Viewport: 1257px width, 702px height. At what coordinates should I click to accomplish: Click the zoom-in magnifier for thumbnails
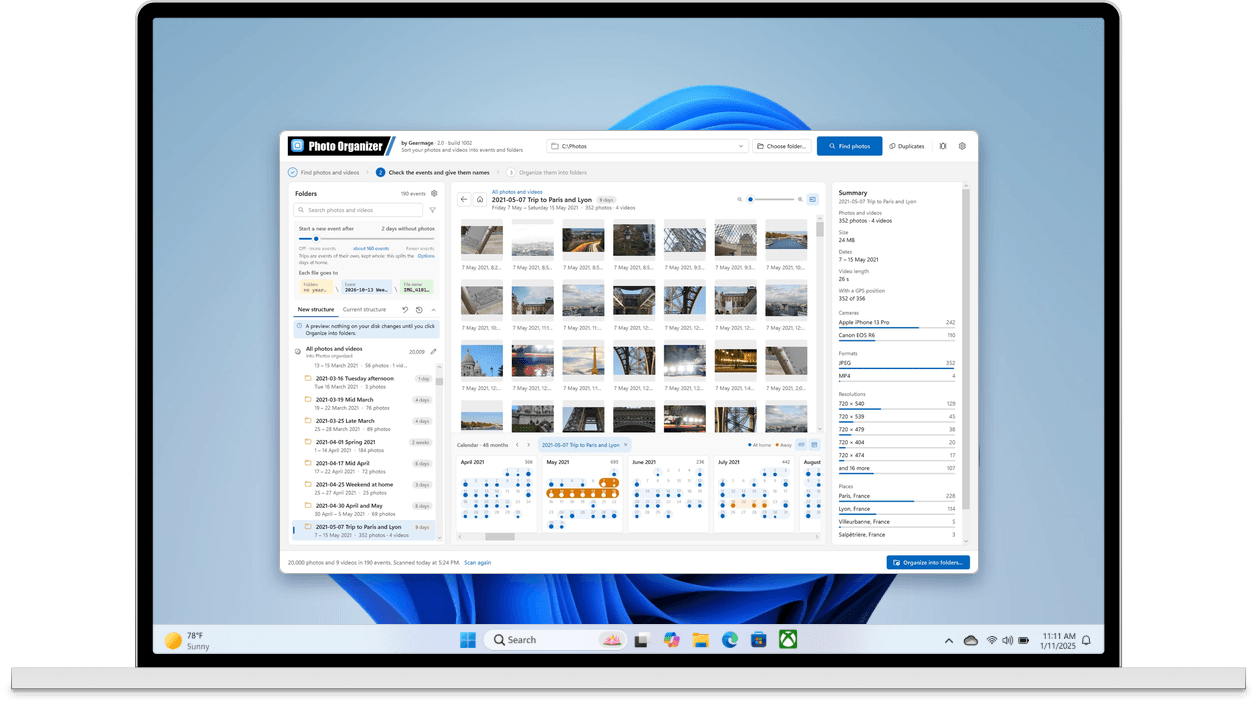point(800,199)
